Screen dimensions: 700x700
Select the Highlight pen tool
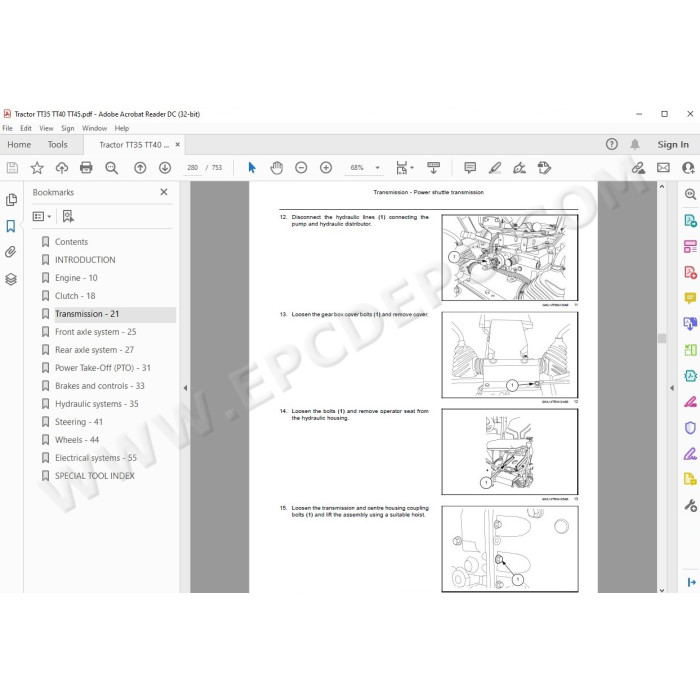coord(495,168)
